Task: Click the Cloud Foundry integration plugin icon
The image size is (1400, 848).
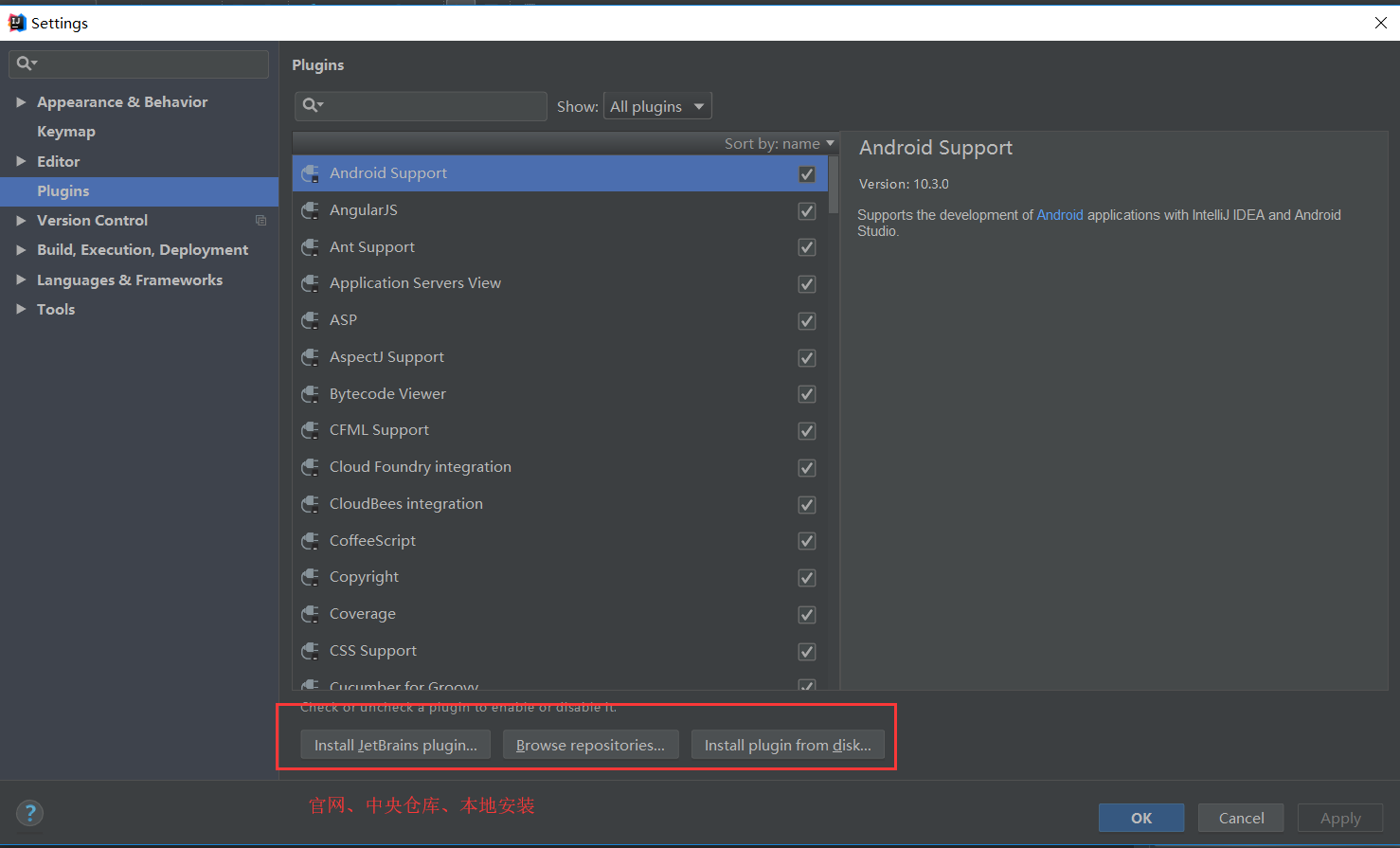Action: point(310,467)
